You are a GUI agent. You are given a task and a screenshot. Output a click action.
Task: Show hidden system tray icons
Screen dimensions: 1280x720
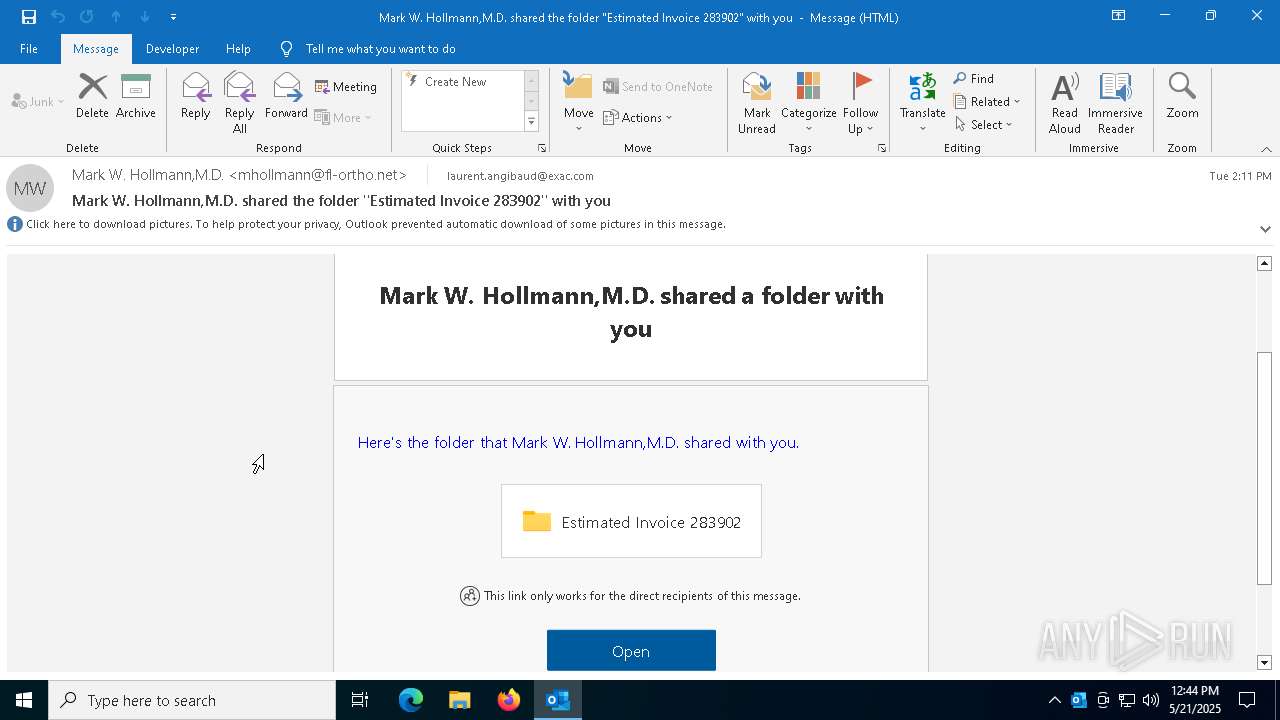[x=1054, y=700]
